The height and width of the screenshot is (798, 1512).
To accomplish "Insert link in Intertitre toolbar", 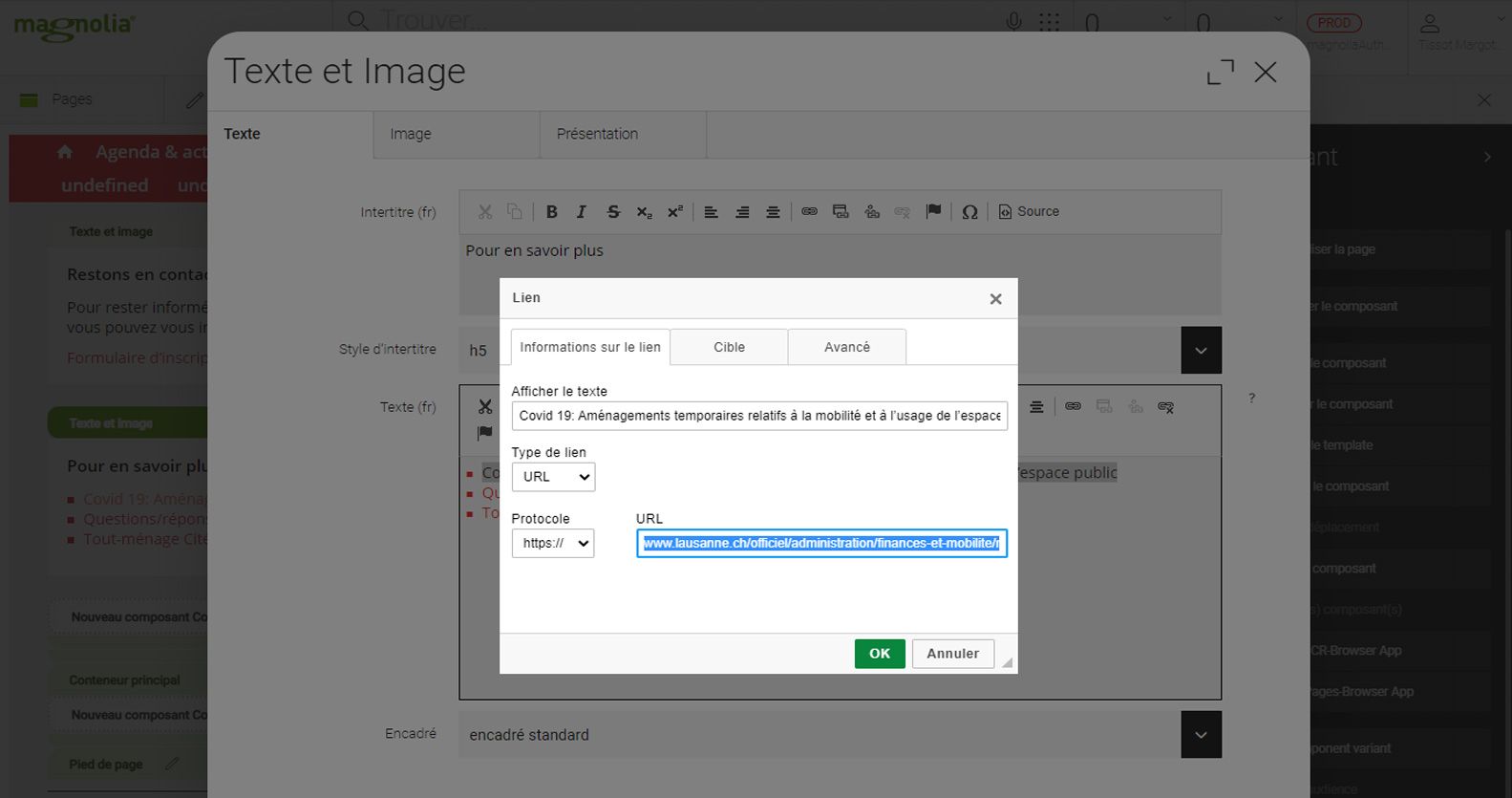I will click(809, 212).
